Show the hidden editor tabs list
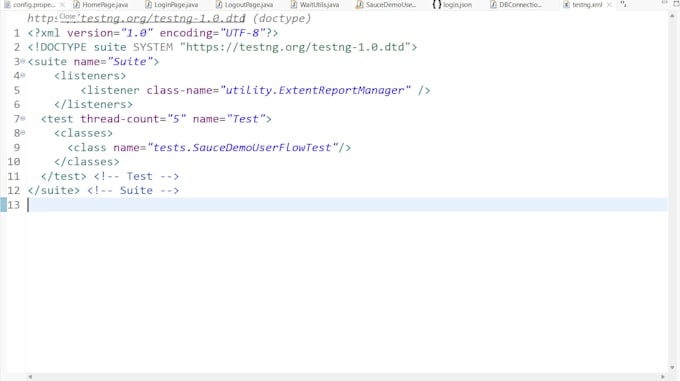Screen dimensions: 680x381 click(x=624, y=4)
